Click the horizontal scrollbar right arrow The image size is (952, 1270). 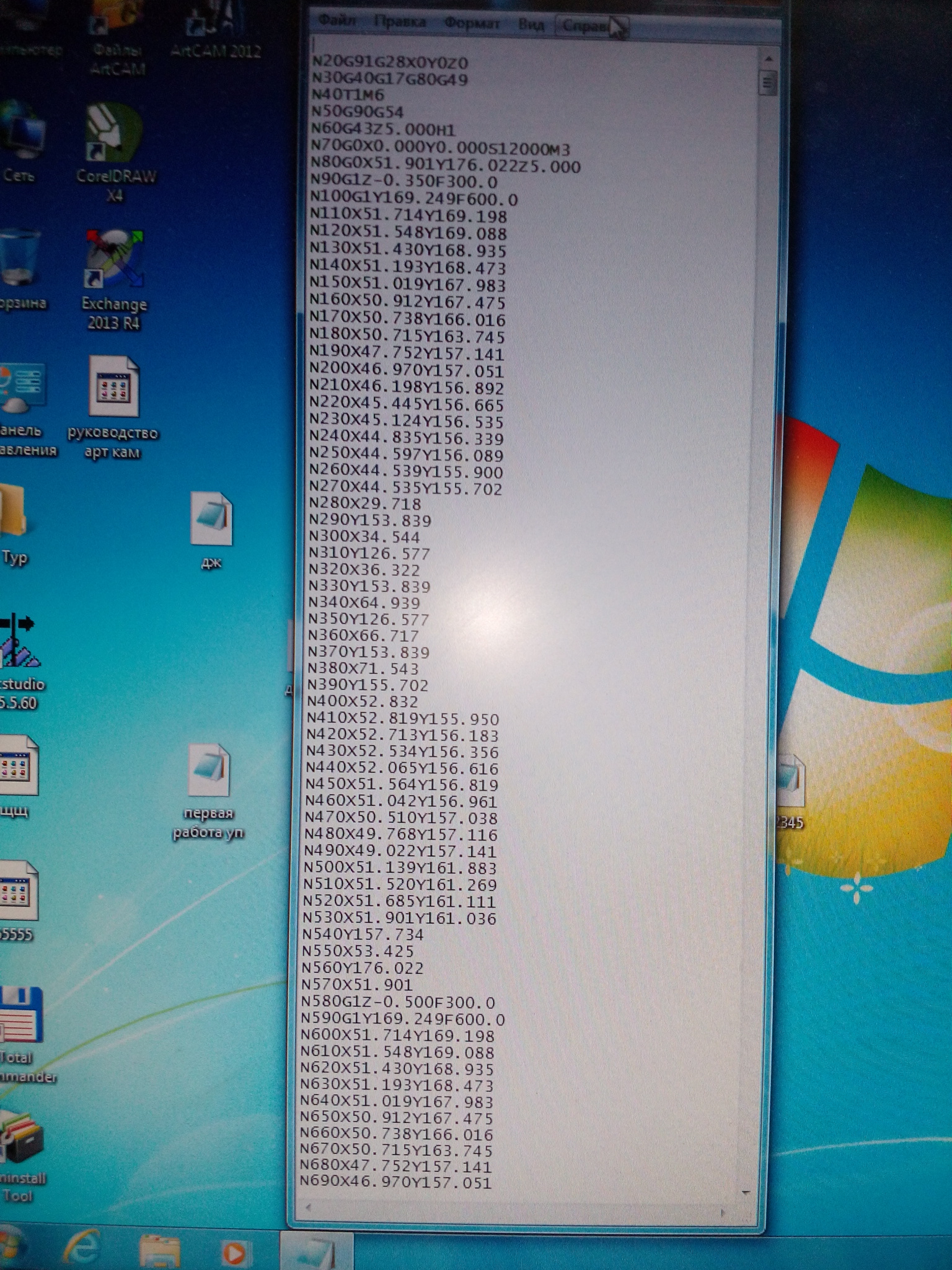point(723,1212)
